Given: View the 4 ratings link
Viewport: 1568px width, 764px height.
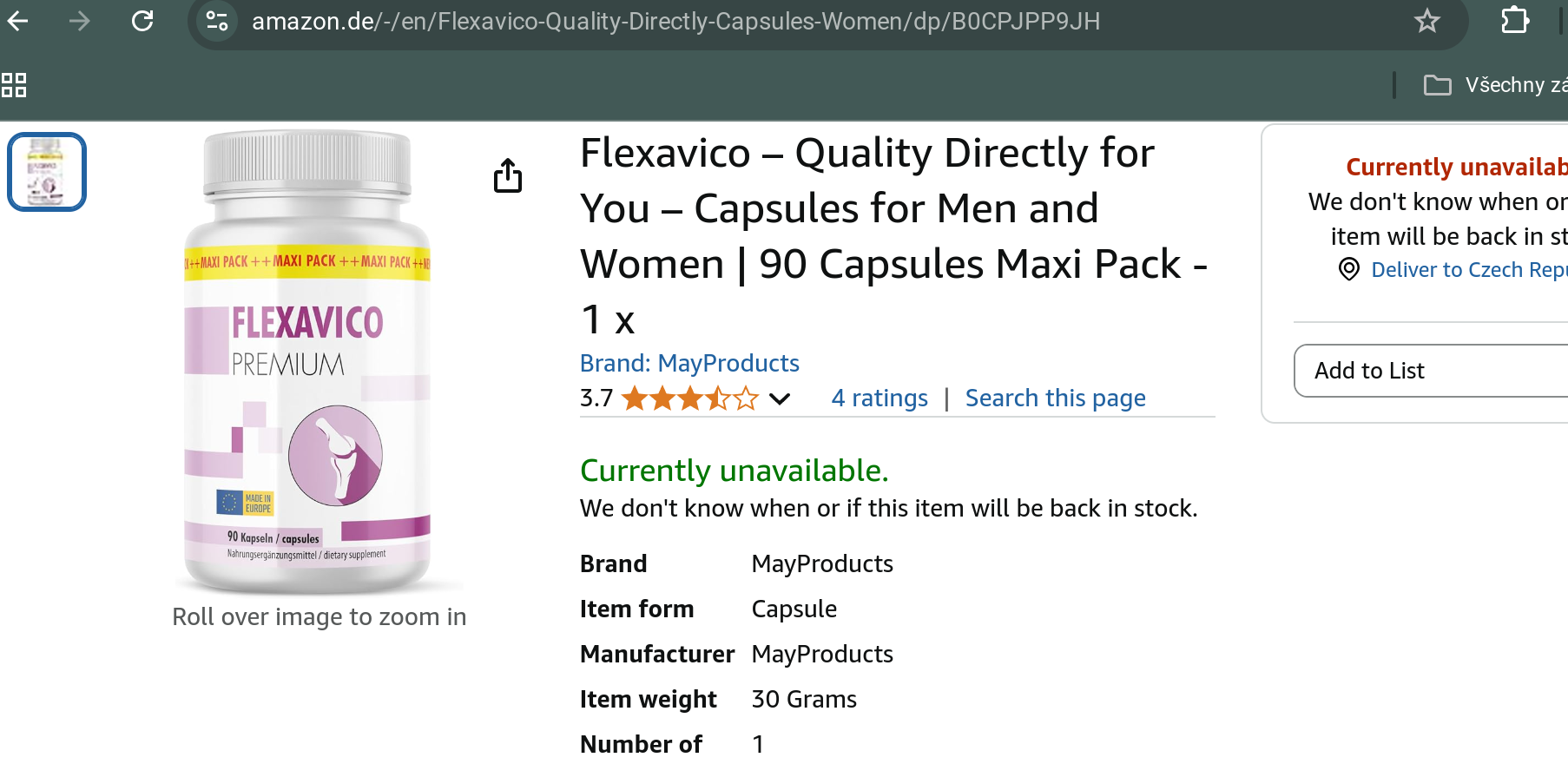Looking at the screenshot, I should (880, 398).
